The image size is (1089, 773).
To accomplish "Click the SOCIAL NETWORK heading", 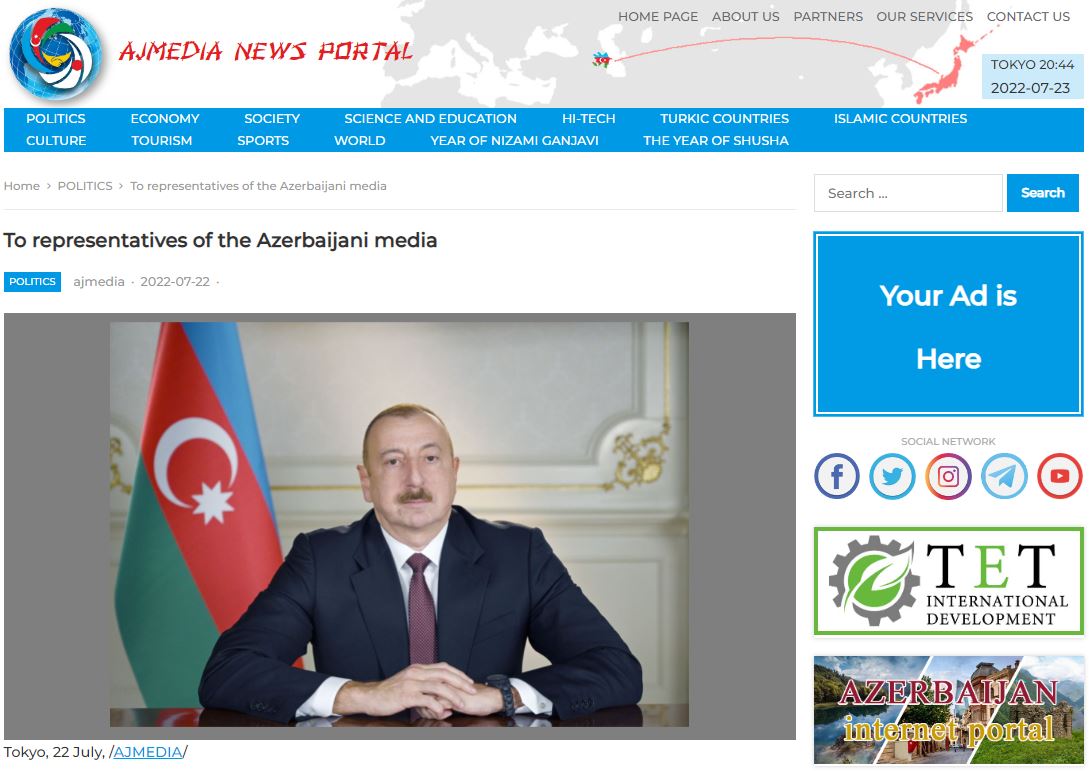I will (x=948, y=441).
